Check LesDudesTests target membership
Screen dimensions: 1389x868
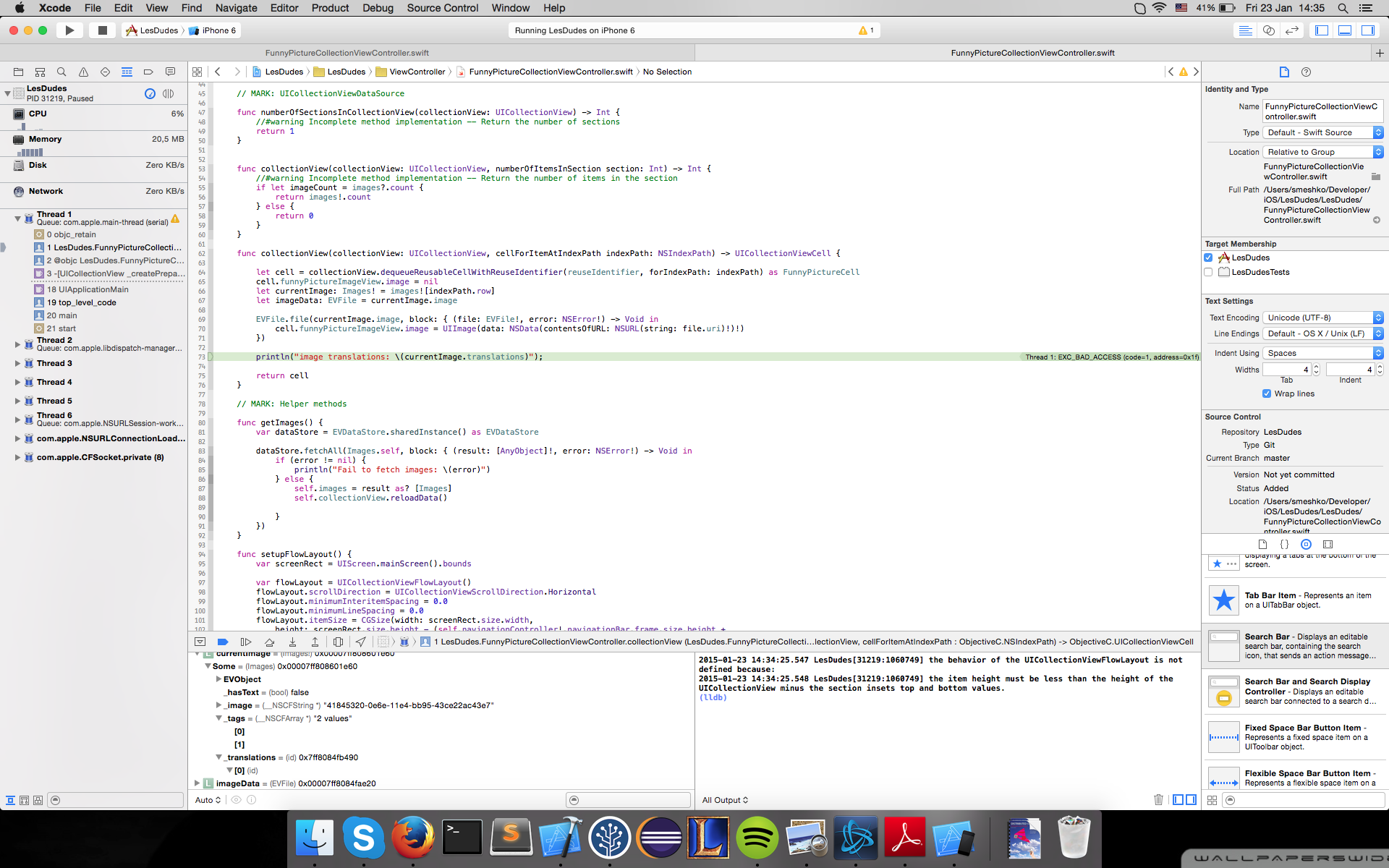(1208, 272)
